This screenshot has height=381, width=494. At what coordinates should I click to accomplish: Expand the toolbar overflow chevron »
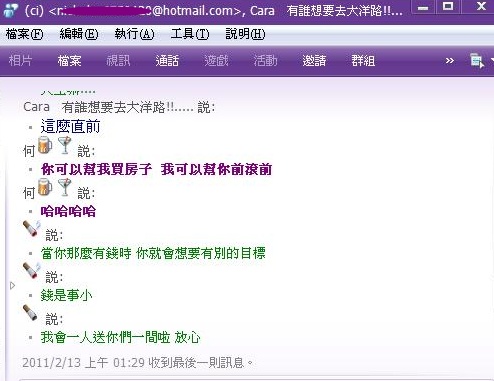(450, 61)
